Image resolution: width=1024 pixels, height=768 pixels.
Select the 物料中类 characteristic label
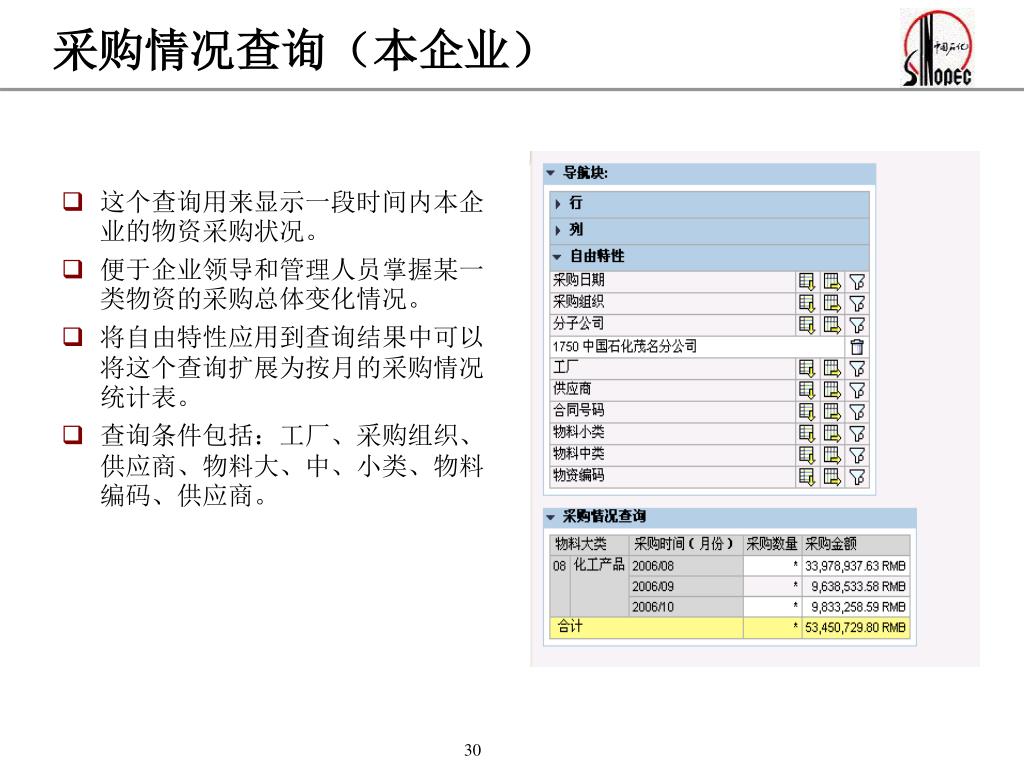[579, 453]
